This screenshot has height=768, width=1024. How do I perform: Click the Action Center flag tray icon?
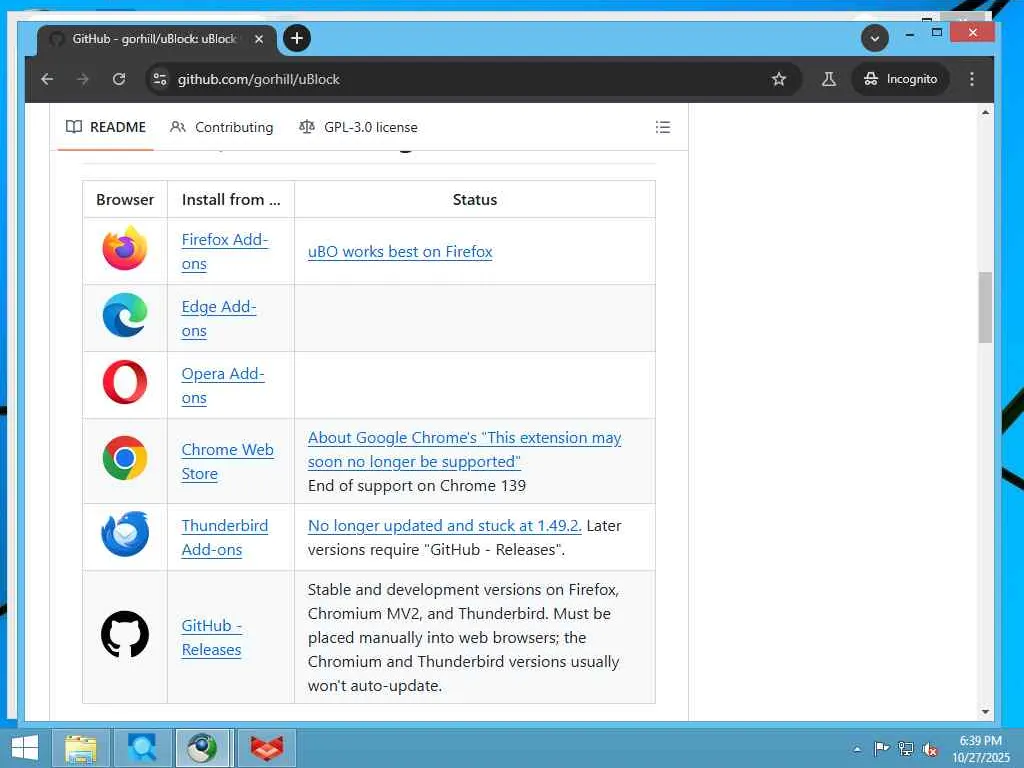881,748
